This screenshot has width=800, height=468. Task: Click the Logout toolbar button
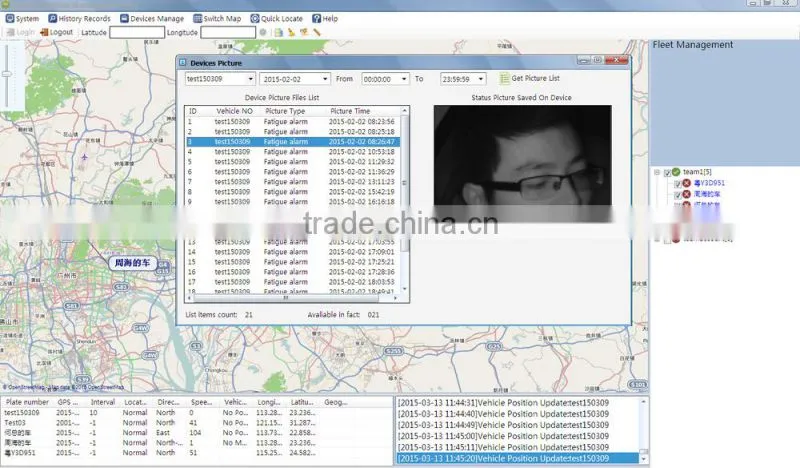point(56,32)
